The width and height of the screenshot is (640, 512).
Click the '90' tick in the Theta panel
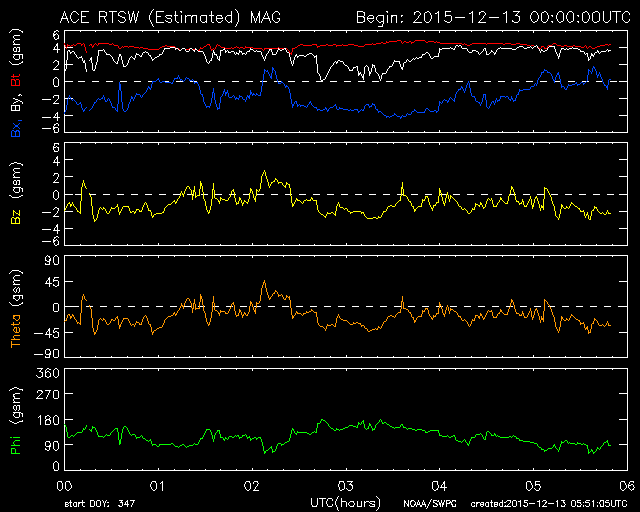[x=52, y=260]
